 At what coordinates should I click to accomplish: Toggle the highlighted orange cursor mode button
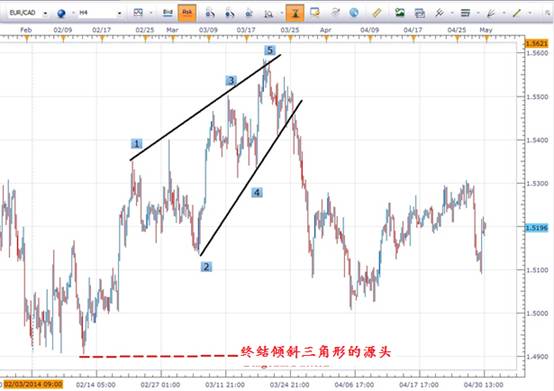pos(295,13)
